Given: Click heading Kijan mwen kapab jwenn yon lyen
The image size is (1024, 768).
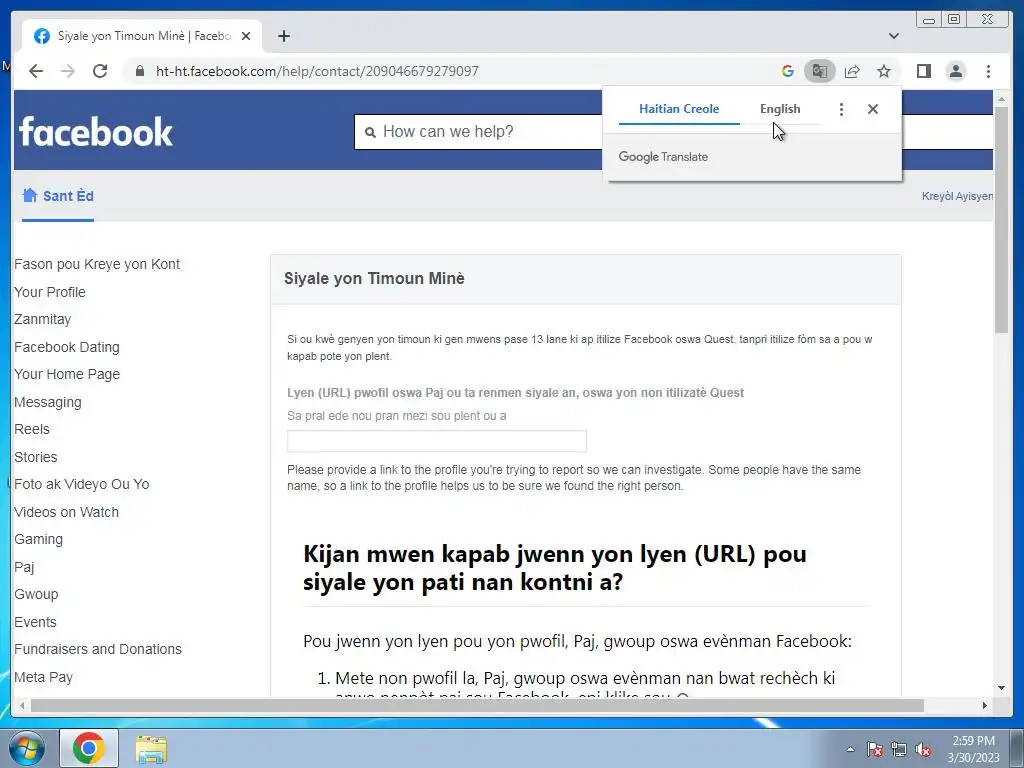Looking at the screenshot, I should (554, 568).
